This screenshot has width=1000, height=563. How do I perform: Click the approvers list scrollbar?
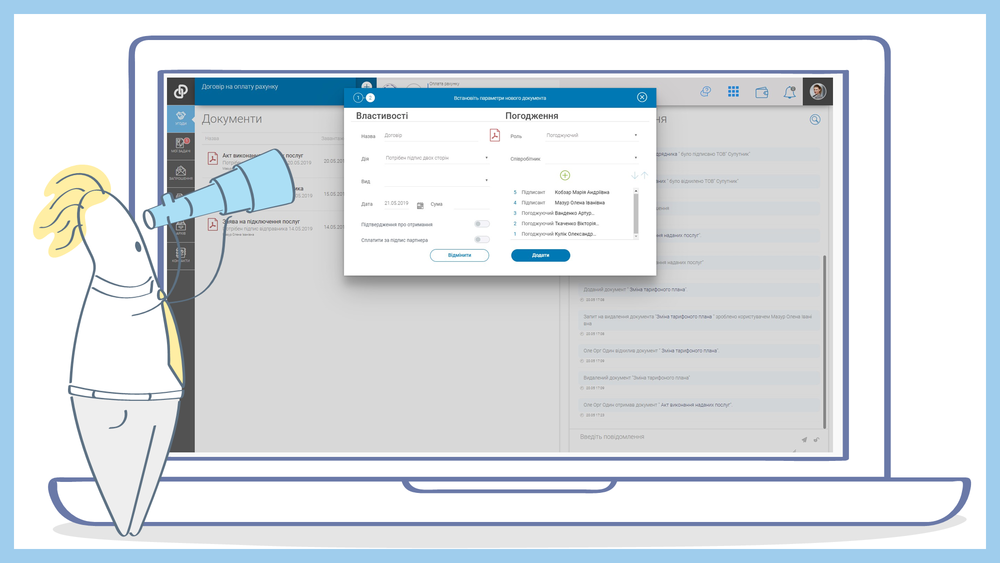pos(636,211)
